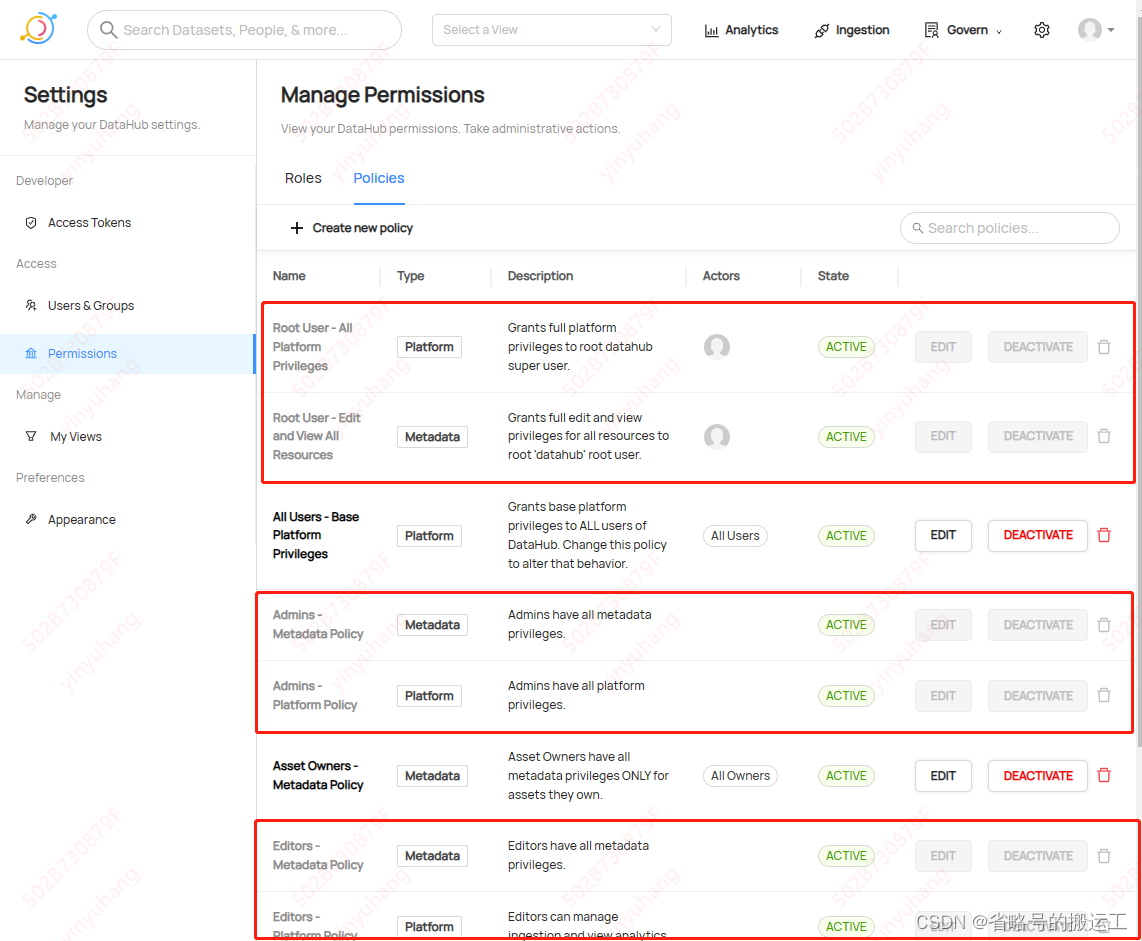
Task: Click the Ingestion plug icon
Action: tap(822, 31)
